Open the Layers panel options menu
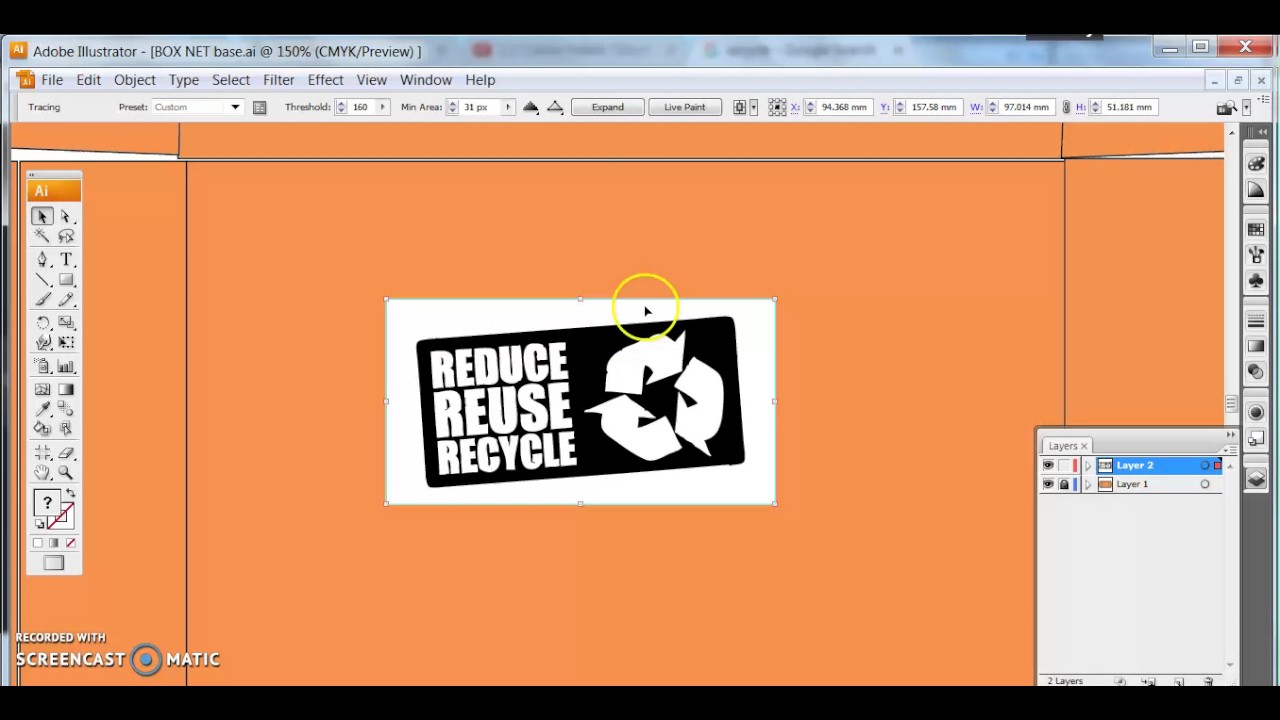 click(1230, 451)
